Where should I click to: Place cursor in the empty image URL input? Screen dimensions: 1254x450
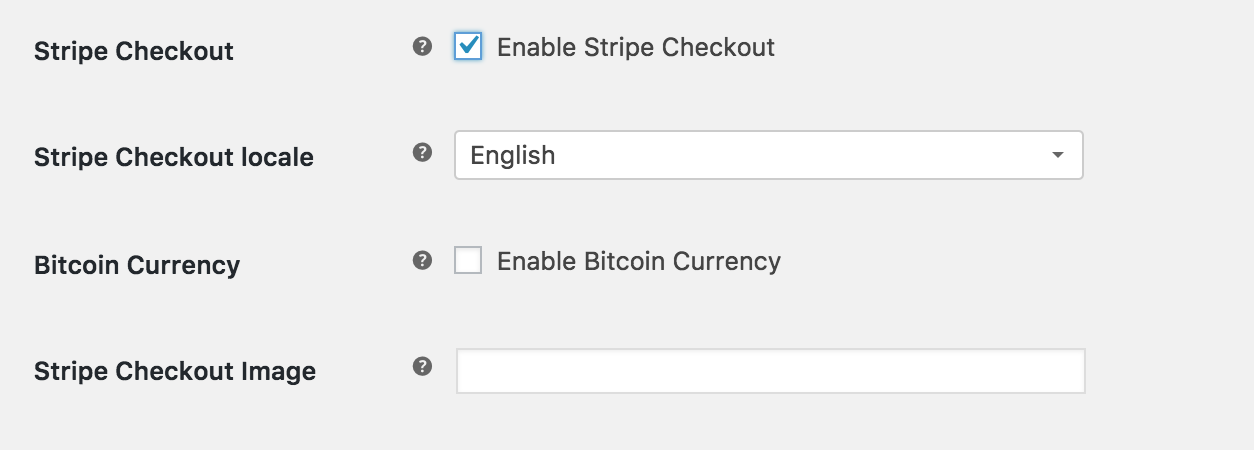pyautogui.click(x=771, y=371)
